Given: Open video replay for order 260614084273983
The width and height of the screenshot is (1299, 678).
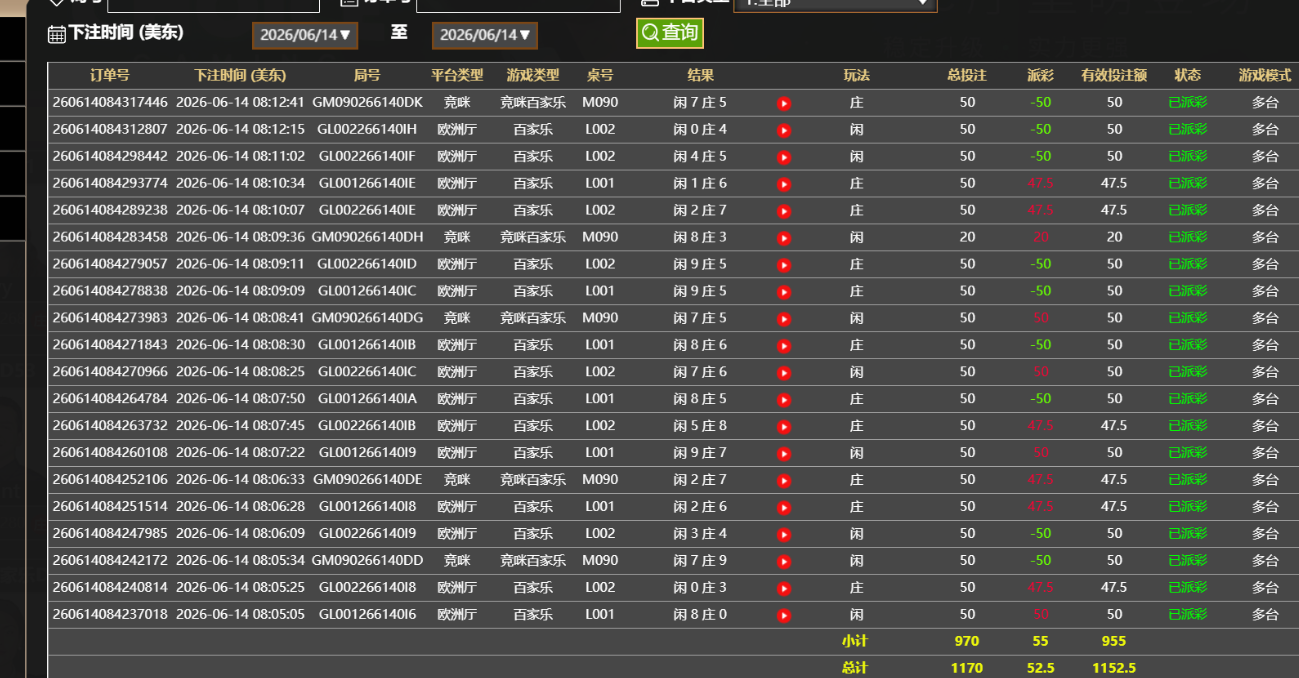Looking at the screenshot, I should (x=784, y=319).
